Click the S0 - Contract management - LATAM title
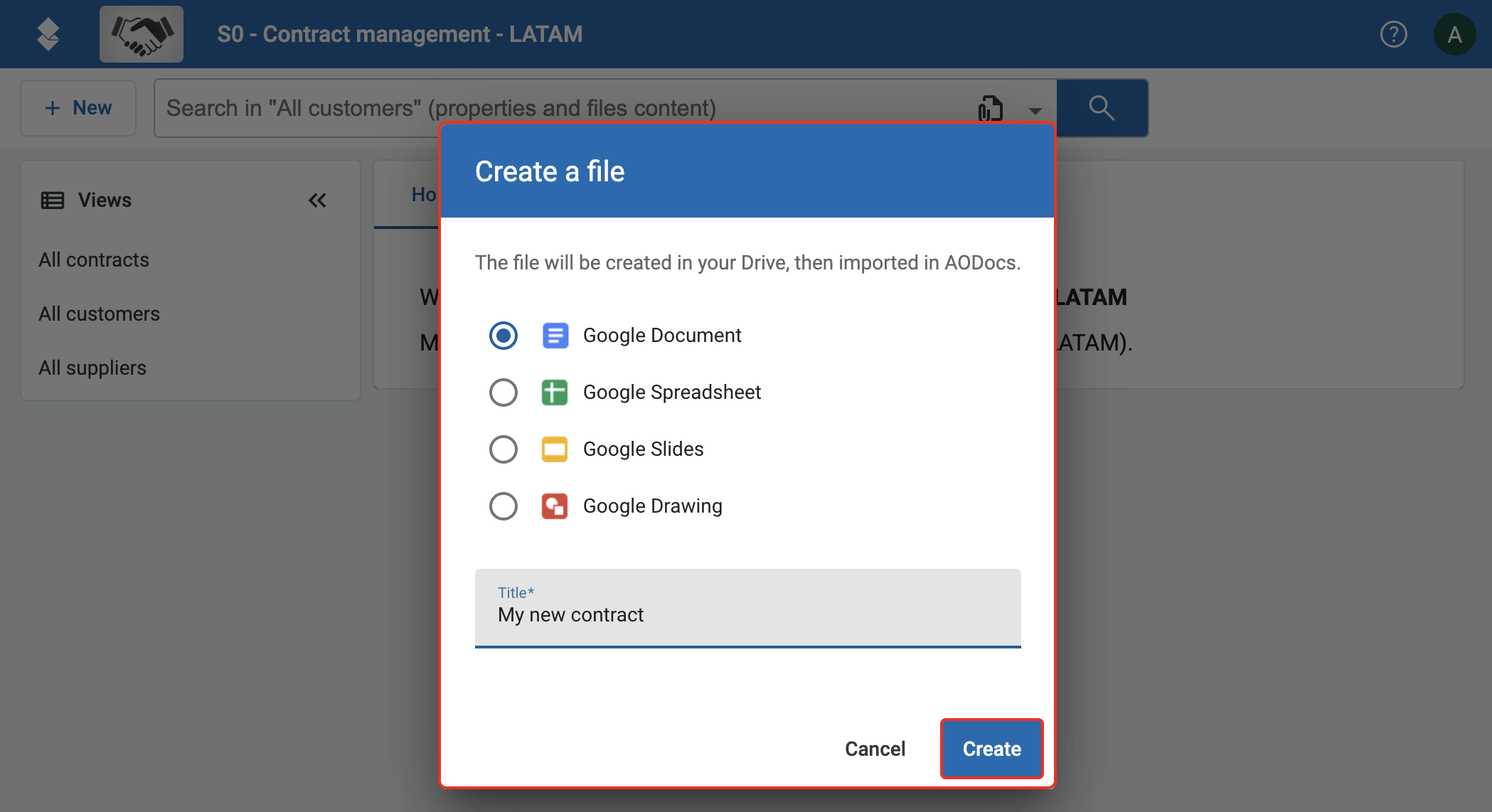The height and width of the screenshot is (812, 1492). tap(400, 34)
